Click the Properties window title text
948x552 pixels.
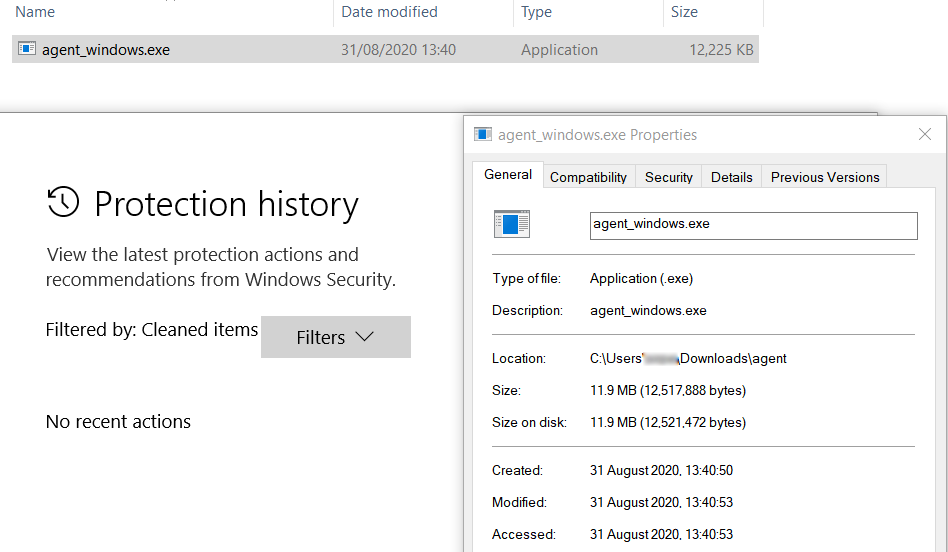coord(597,135)
